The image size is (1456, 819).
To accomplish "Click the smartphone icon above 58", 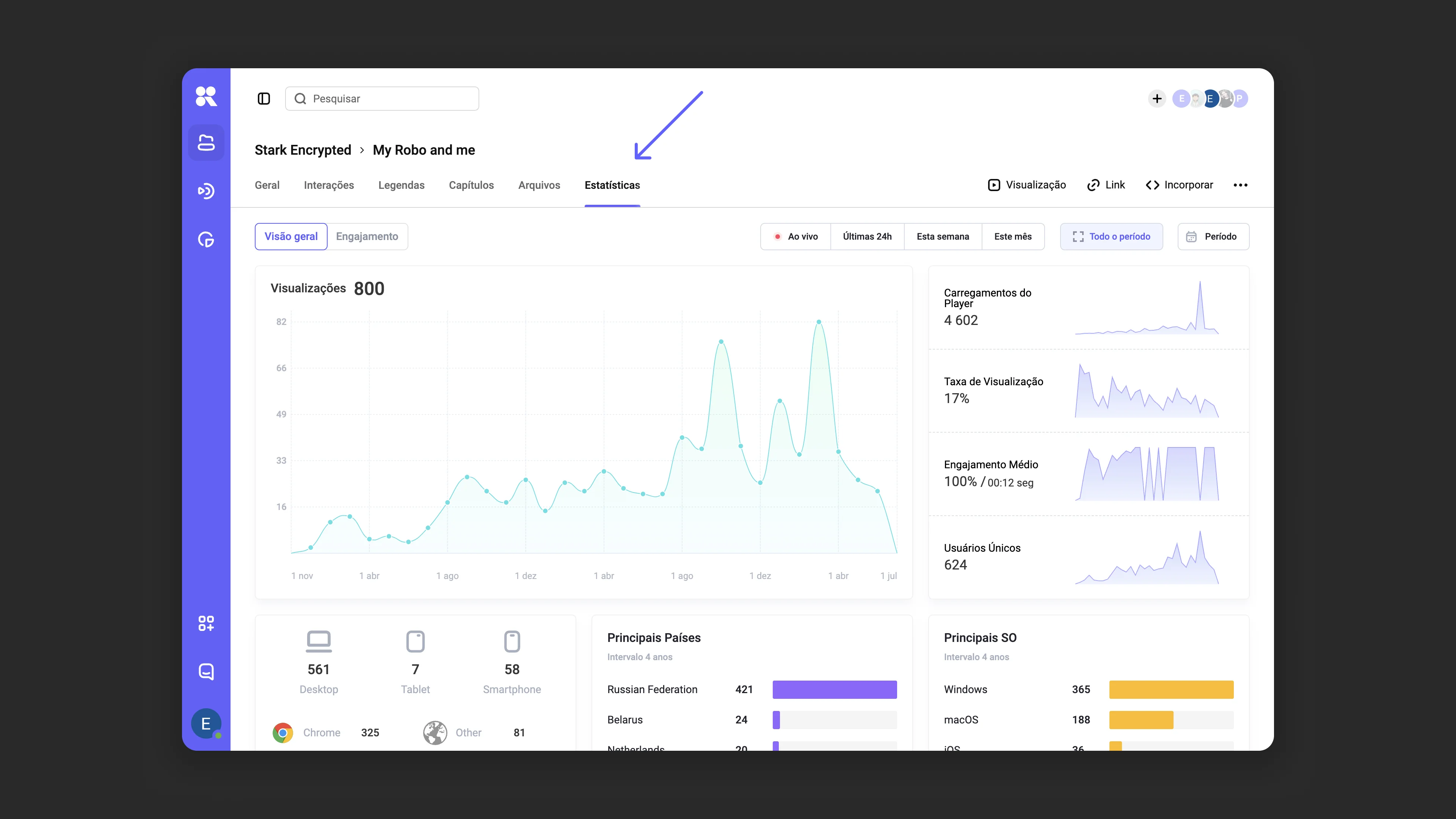I will [x=512, y=642].
